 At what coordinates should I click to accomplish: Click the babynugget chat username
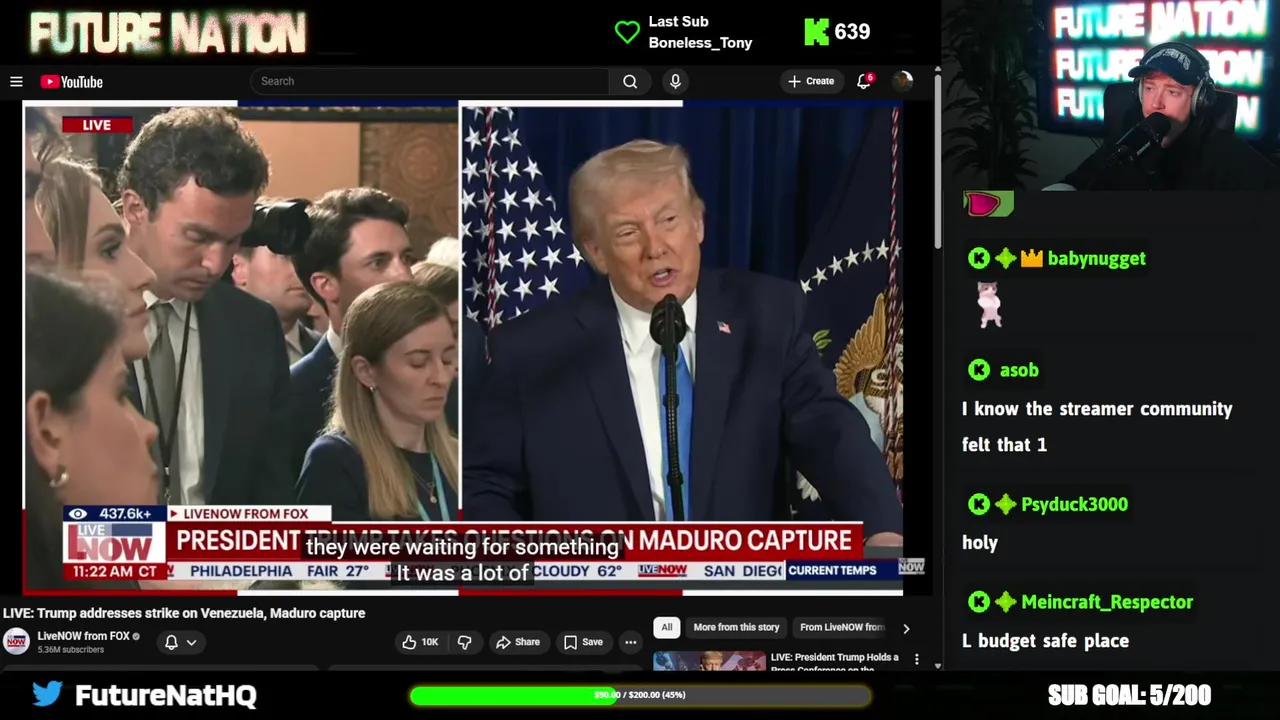(1096, 258)
